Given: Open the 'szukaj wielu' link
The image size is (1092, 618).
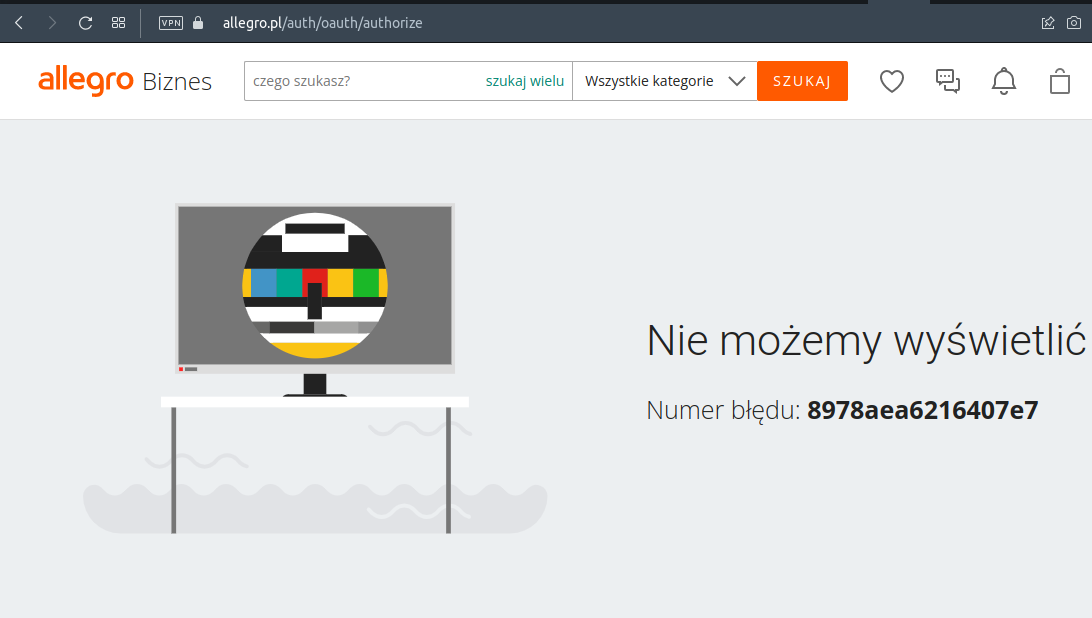Looking at the screenshot, I should tap(524, 81).
